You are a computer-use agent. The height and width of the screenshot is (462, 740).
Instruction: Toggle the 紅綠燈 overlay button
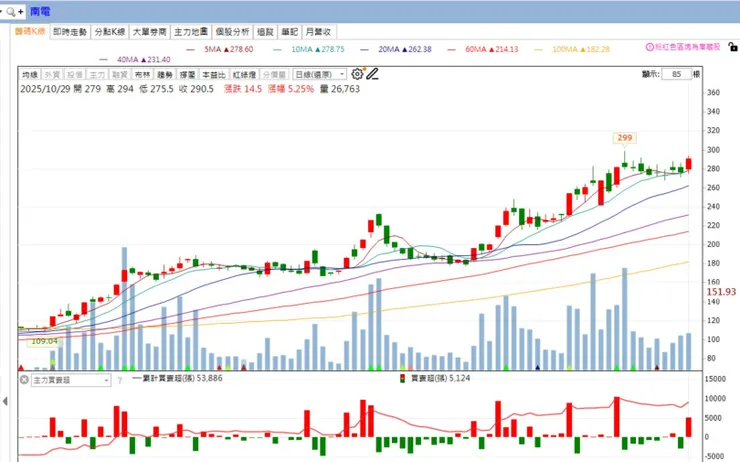[244, 75]
